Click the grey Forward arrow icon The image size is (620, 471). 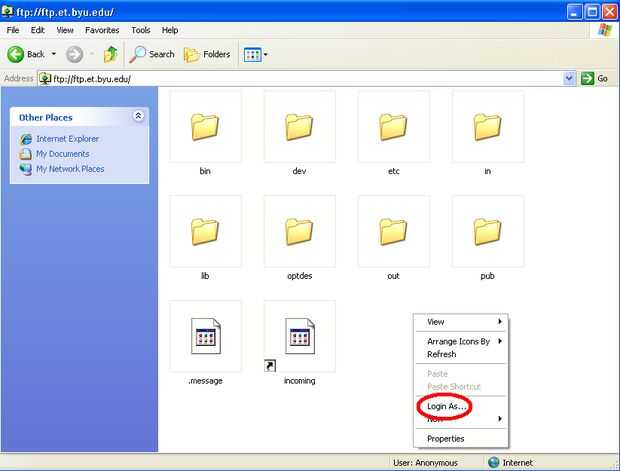[74, 54]
